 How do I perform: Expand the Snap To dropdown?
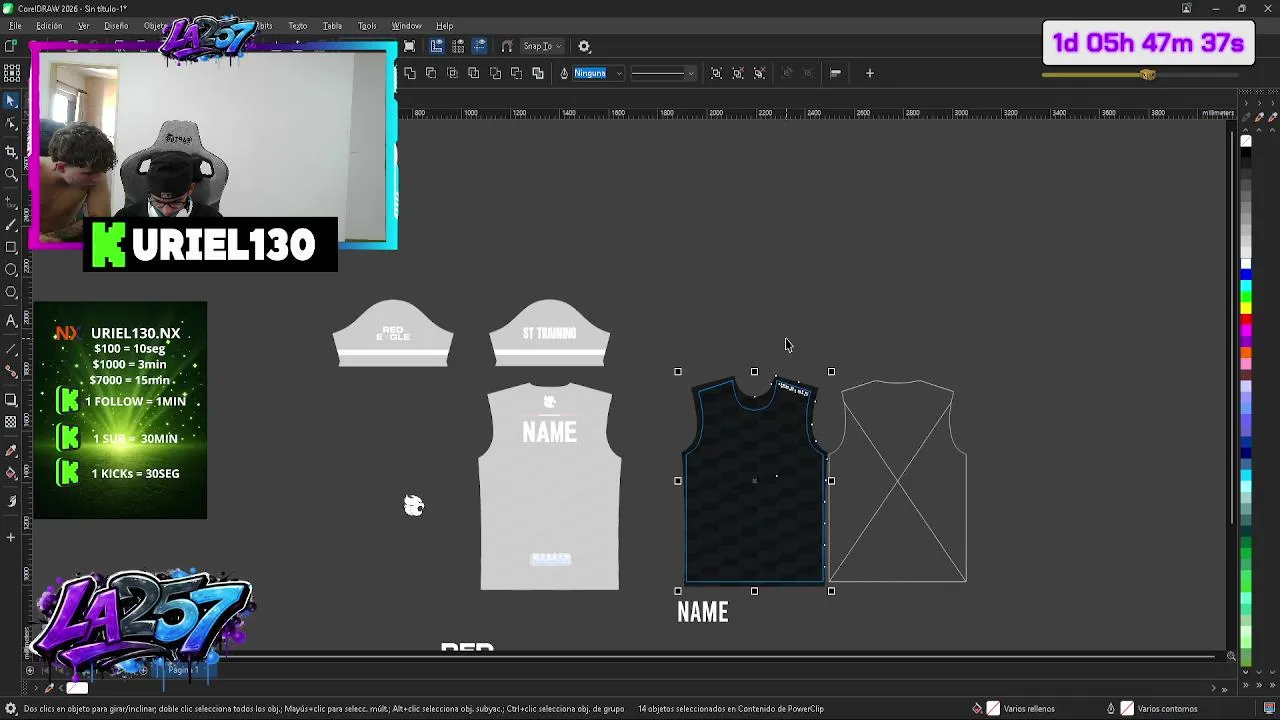coord(543,46)
